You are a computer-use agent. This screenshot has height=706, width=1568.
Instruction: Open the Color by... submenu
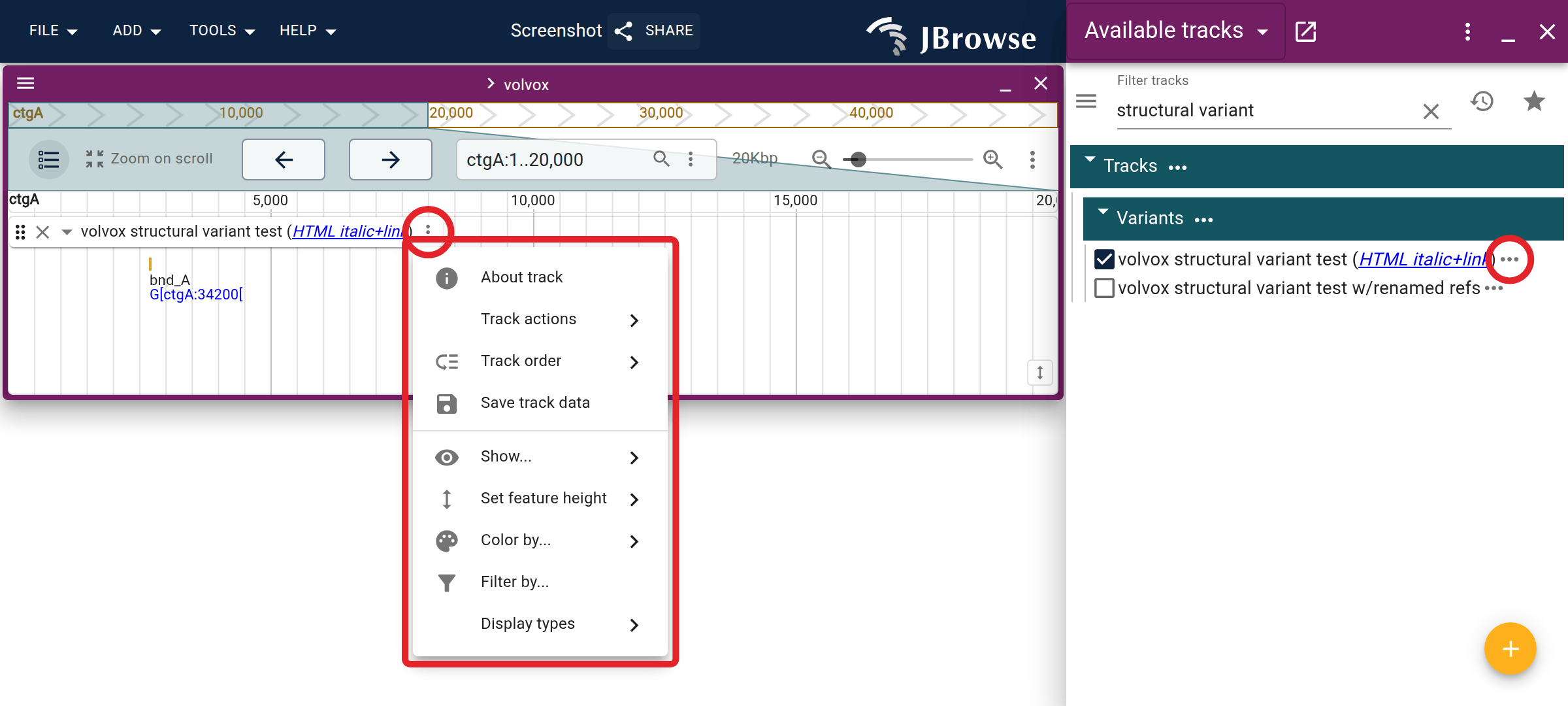540,540
